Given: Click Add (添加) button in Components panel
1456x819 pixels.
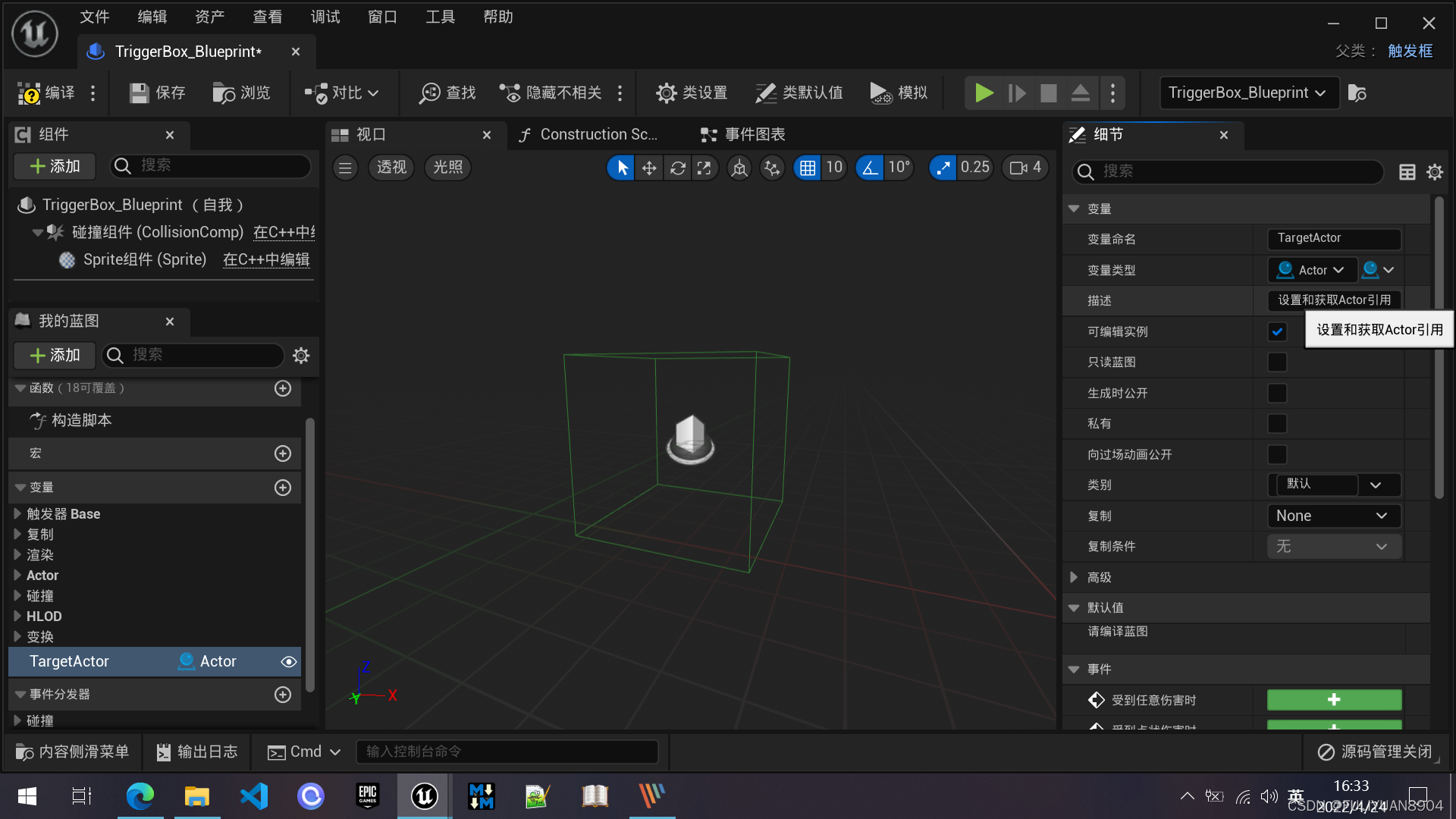Looking at the screenshot, I should (x=55, y=166).
